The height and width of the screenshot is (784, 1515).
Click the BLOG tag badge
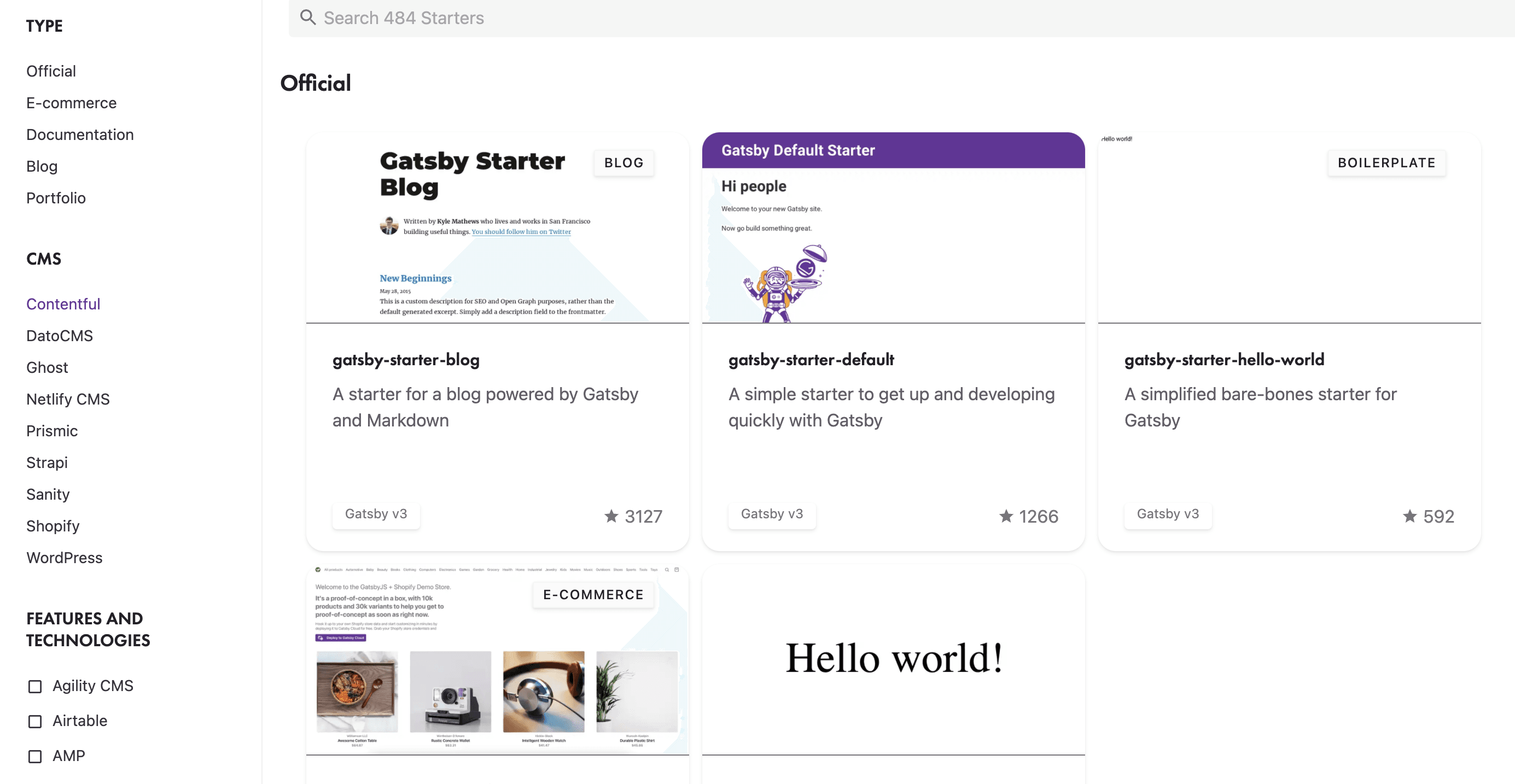624,163
